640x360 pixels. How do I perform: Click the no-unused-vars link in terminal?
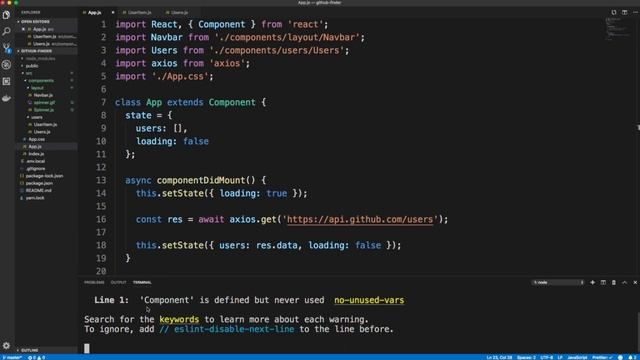coord(369,300)
